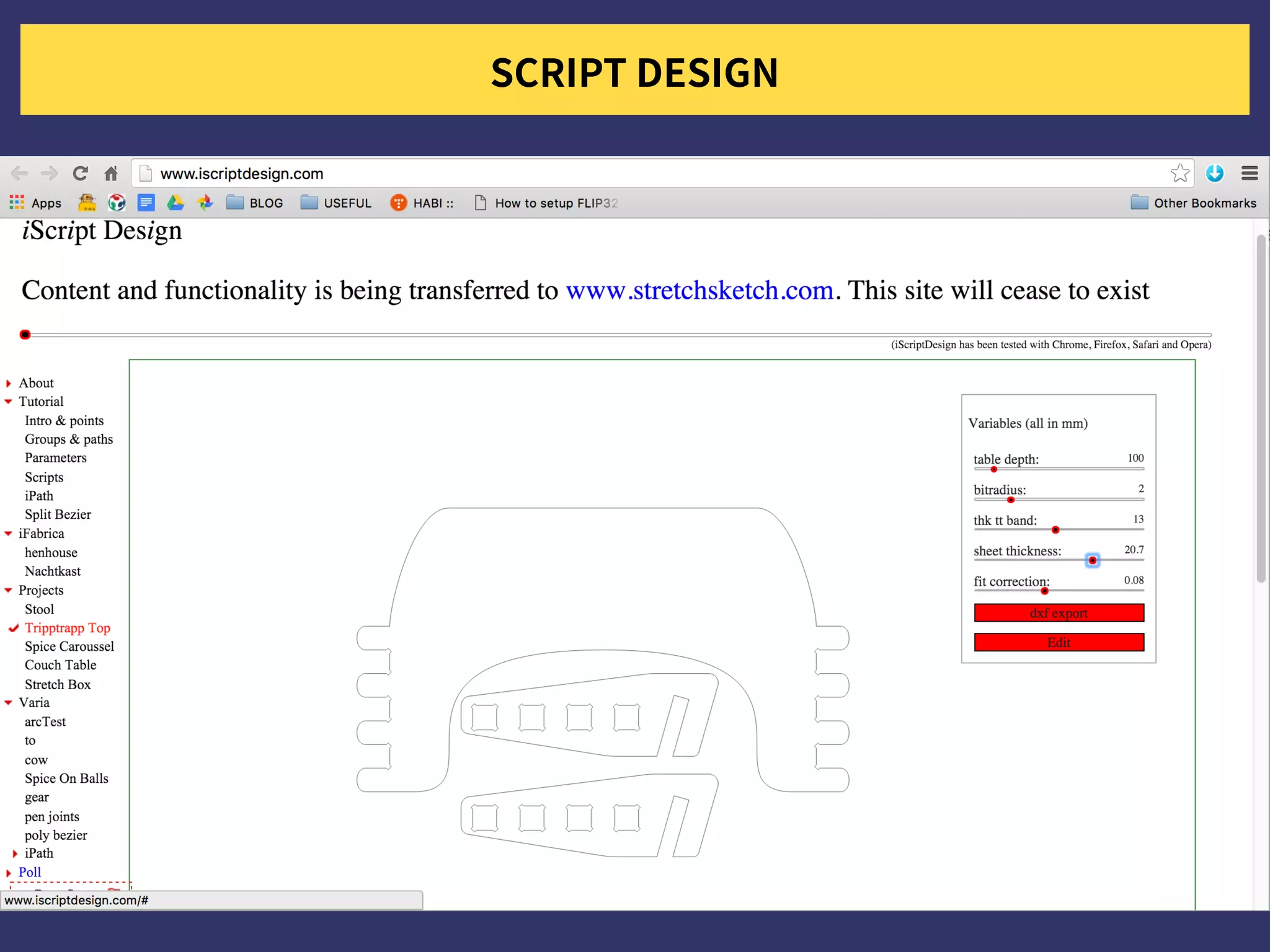Open the Apps grid shortcut
1270x952 pixels.
click(17, 203)
